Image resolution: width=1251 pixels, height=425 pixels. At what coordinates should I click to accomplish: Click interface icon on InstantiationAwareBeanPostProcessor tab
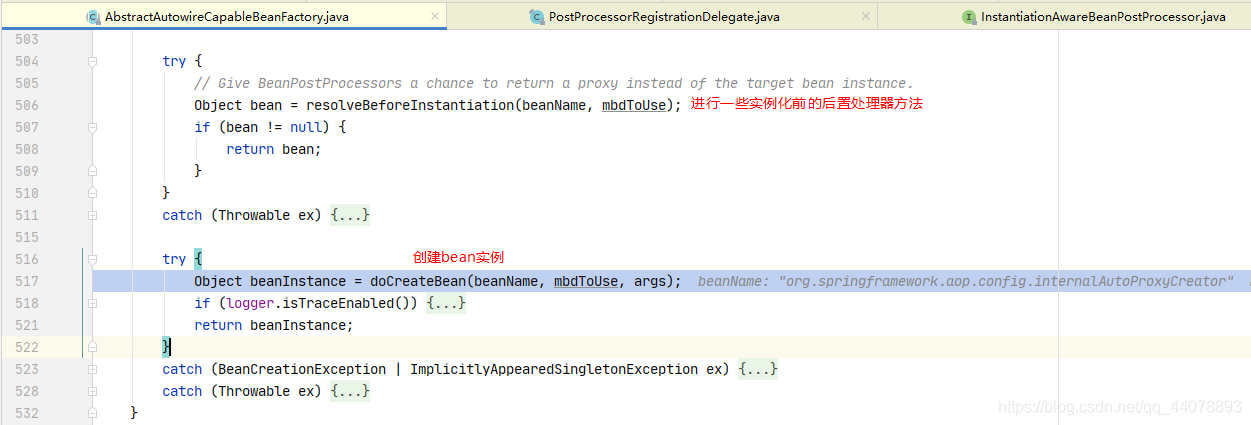(968, 17)
